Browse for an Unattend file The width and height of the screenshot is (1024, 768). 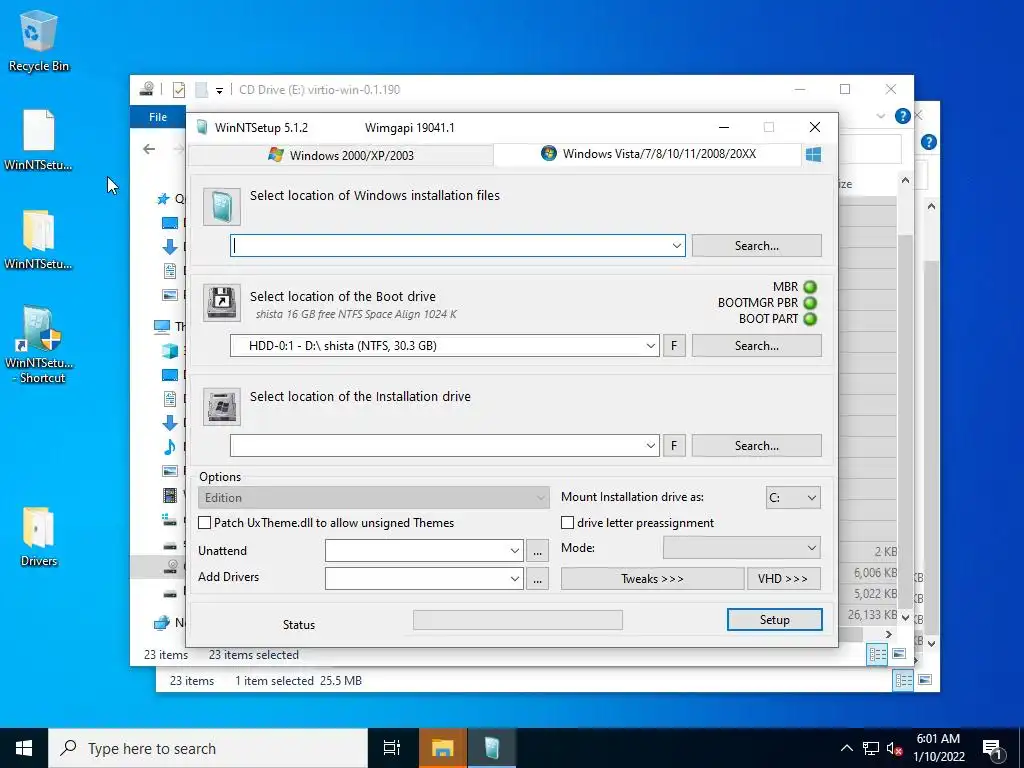(x=537, y=551)
